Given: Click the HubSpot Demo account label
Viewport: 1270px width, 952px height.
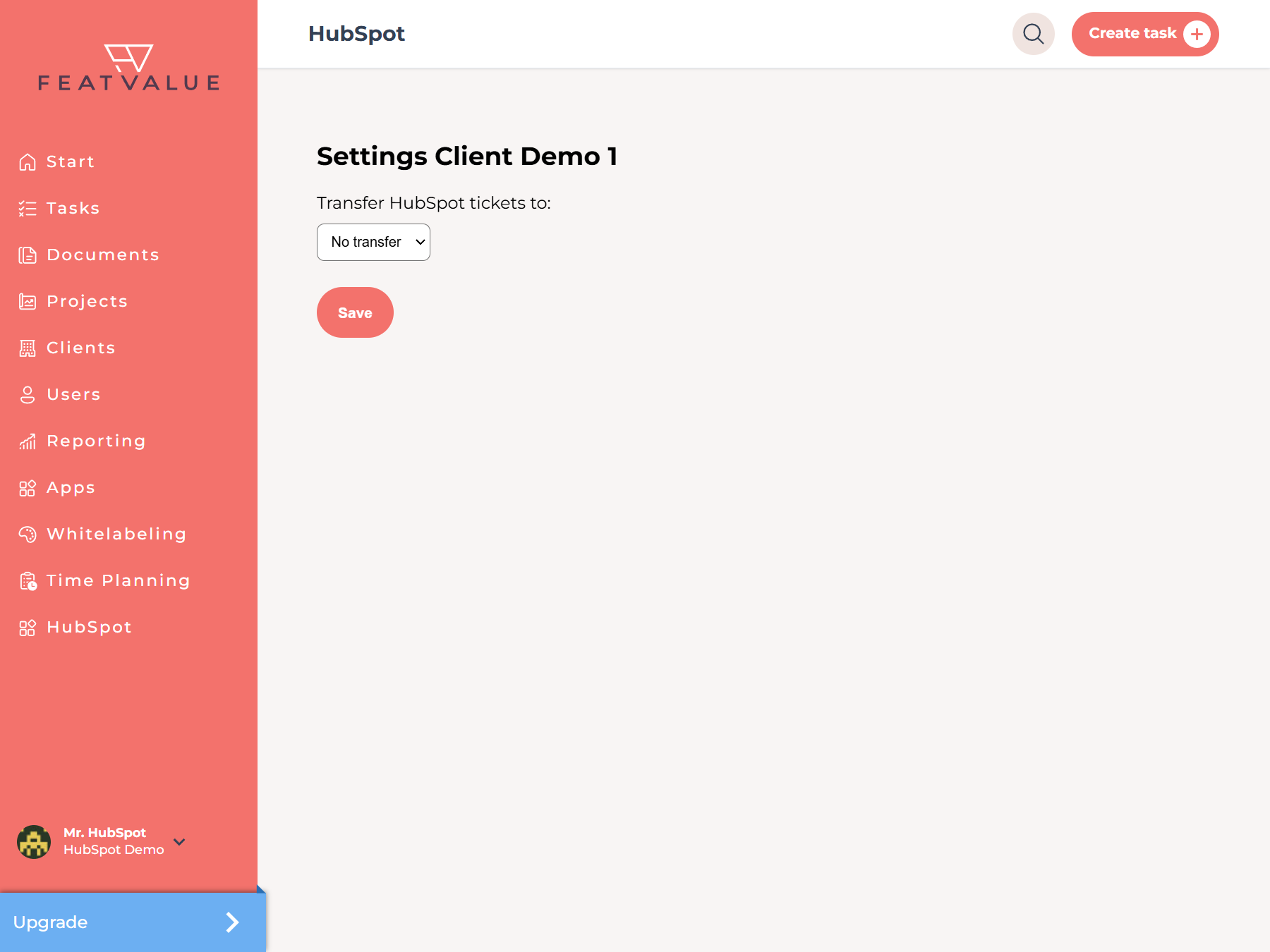Looking at the screenshot, I should click(114, 850).
